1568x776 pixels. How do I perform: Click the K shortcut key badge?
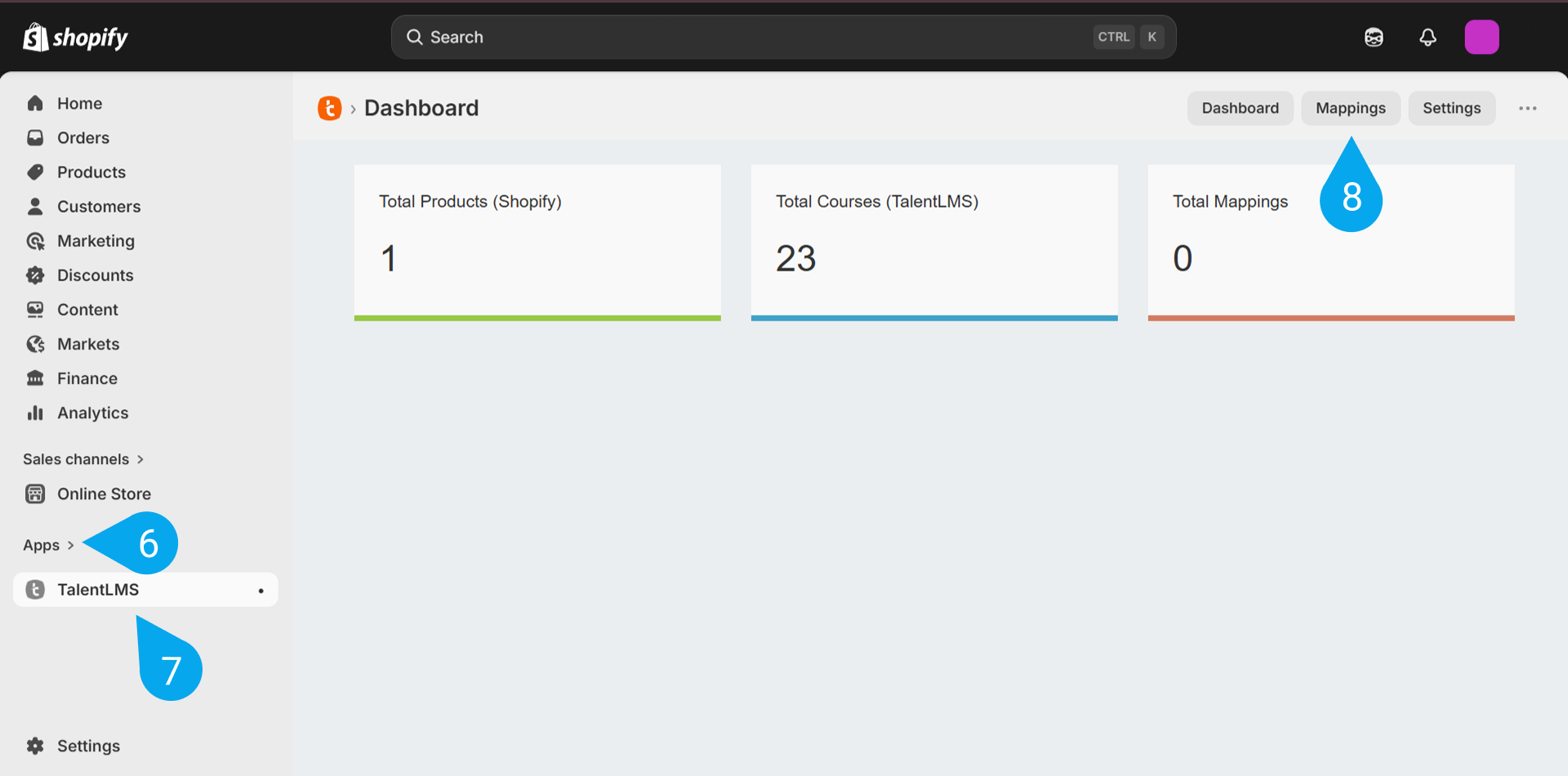(1151, 37)
